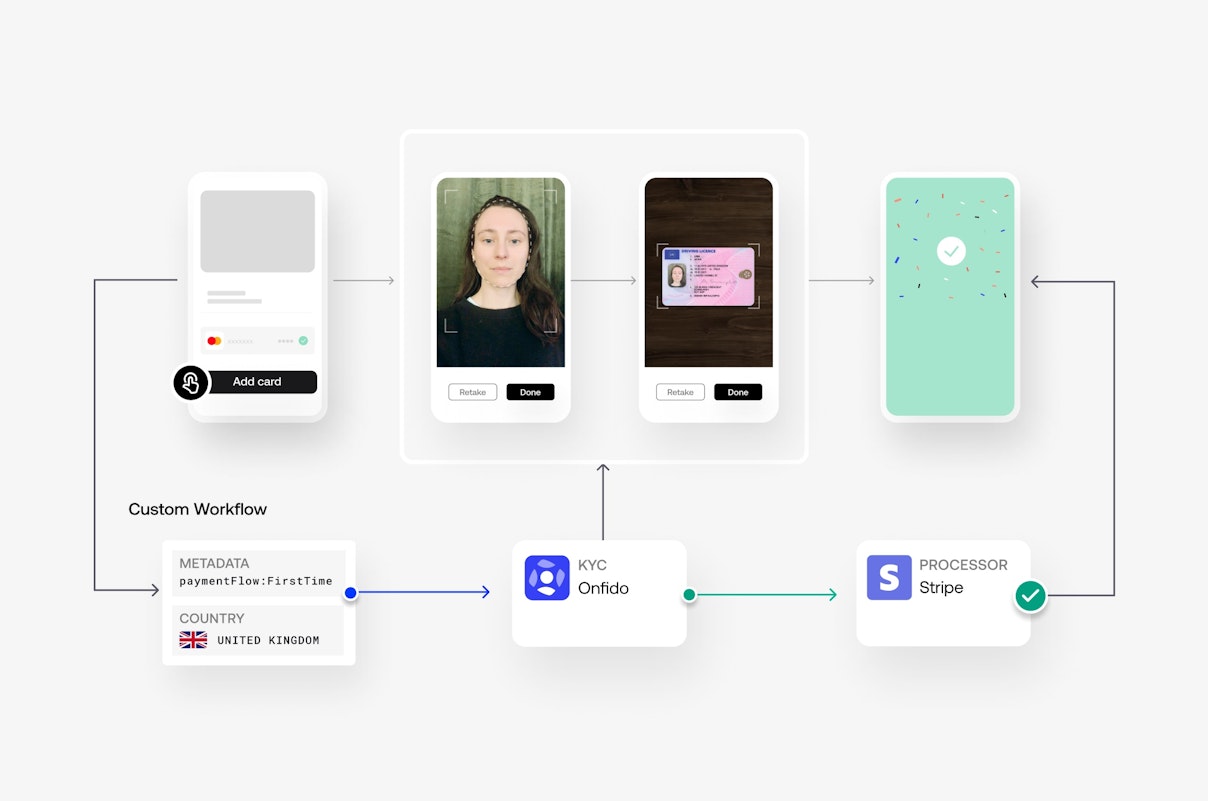Click the Stripe S logo icon
Screen dimensions: 1208x801
889,578
